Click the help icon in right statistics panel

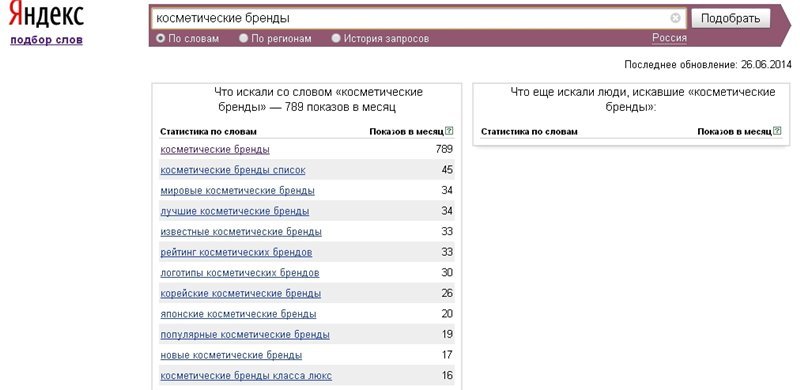[777, 131]
